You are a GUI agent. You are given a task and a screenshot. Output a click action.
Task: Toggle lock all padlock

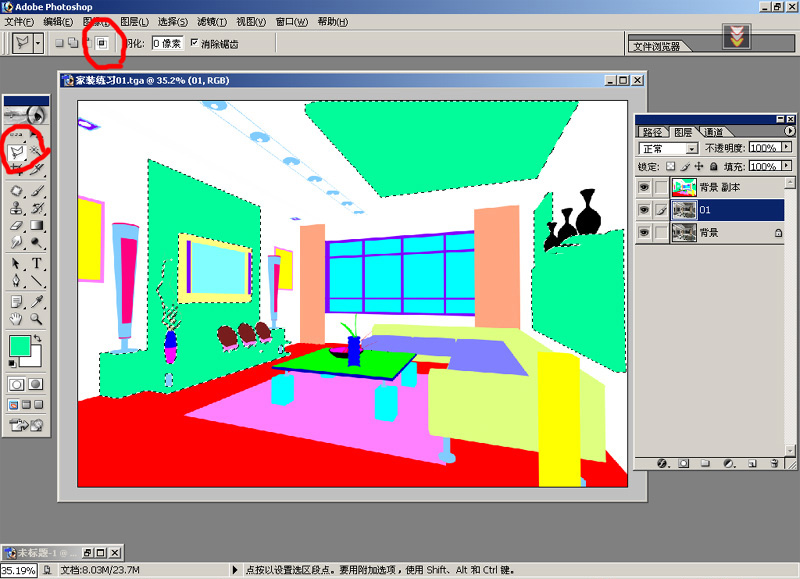[x=714, y=166]
